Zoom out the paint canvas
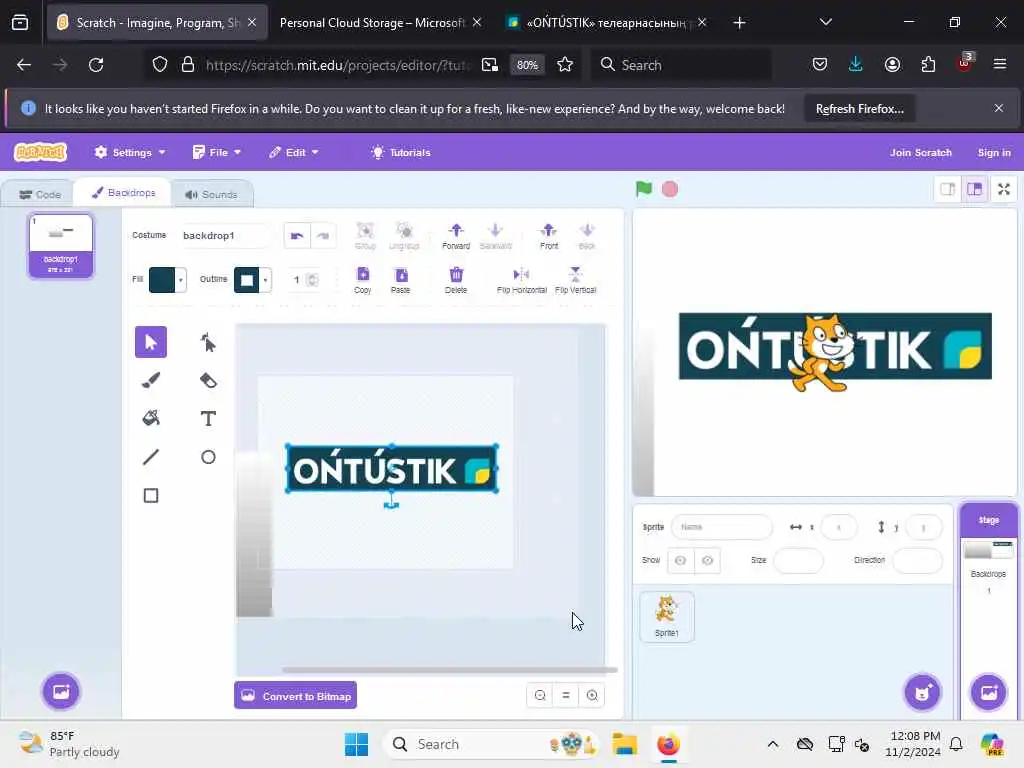1024x768 pixels. coord(540,696)
